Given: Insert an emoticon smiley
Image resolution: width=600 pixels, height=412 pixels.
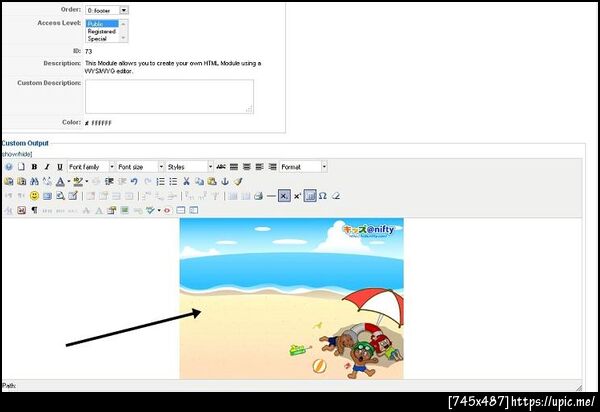Looking at the screenshot, I should [x=34, y=196].
